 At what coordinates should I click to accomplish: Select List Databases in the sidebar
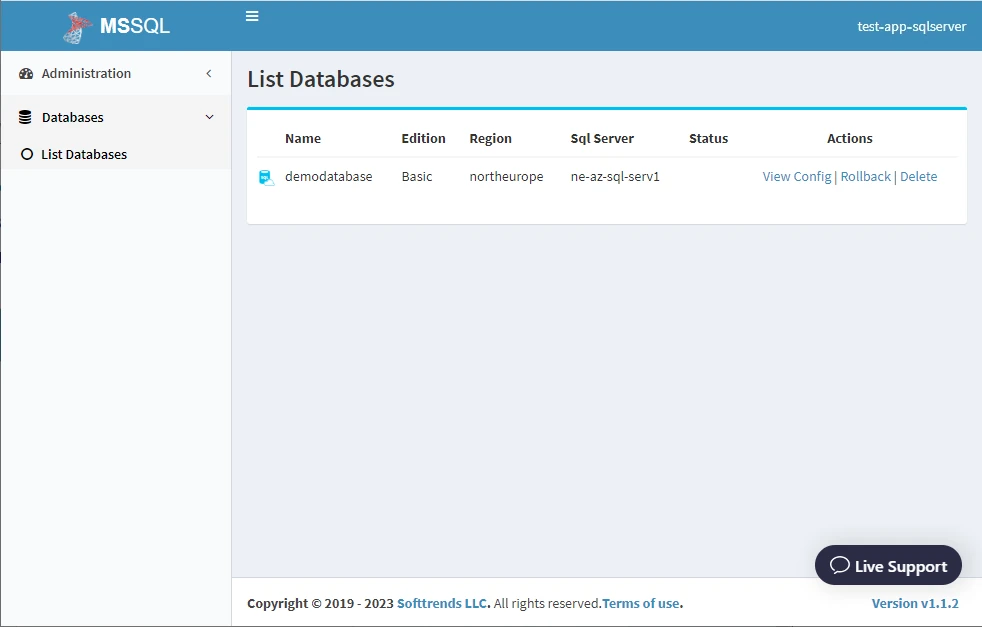pyautogui.click(x=116, y=154)
